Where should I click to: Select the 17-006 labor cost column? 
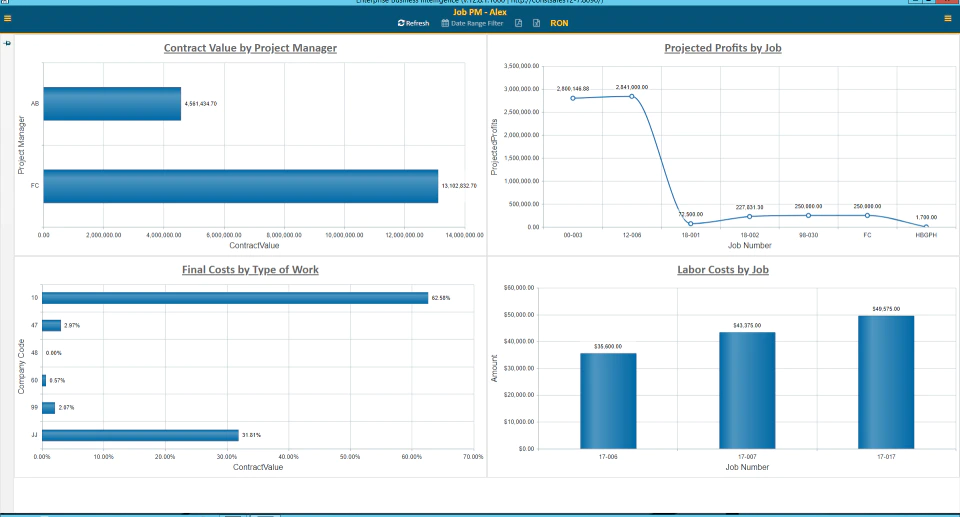608,401
